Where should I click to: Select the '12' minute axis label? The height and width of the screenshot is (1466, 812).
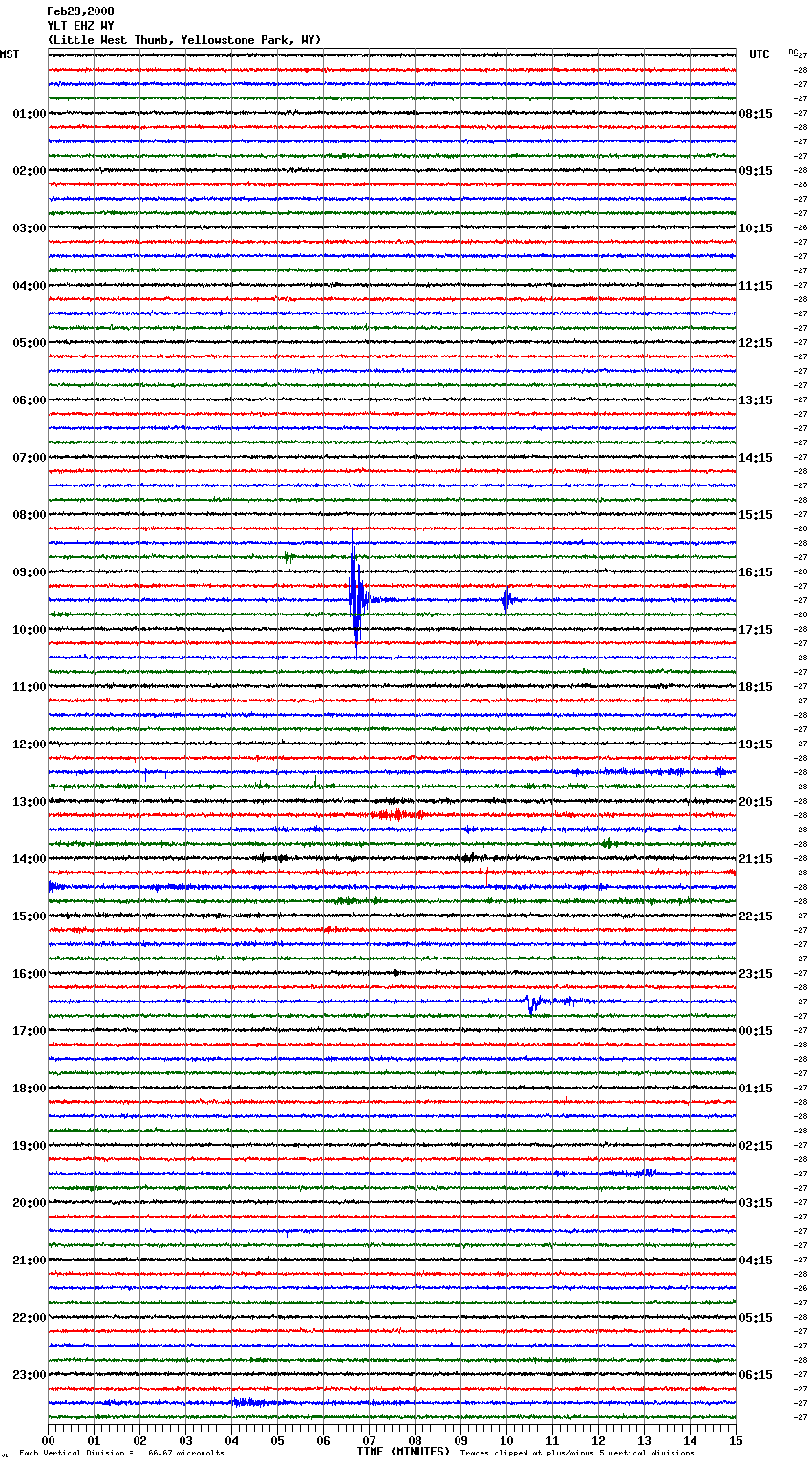(x=598, y=1440)
